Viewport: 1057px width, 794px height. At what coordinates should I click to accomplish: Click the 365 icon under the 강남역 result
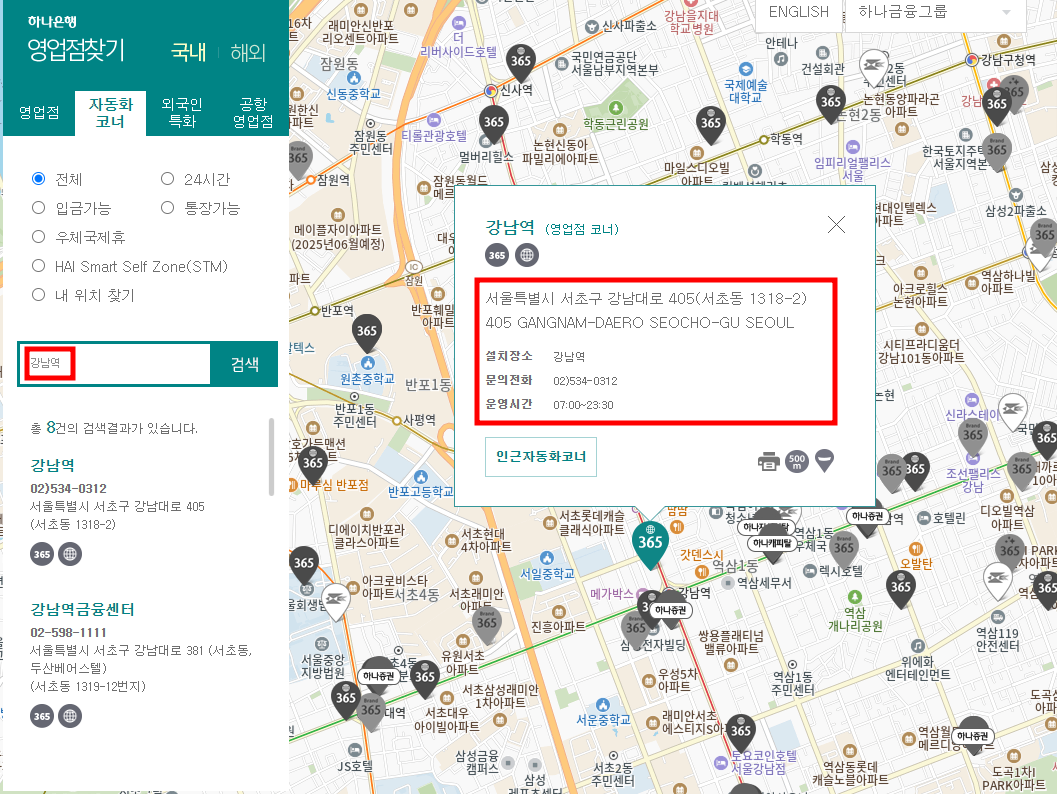(x=41, y=553)
